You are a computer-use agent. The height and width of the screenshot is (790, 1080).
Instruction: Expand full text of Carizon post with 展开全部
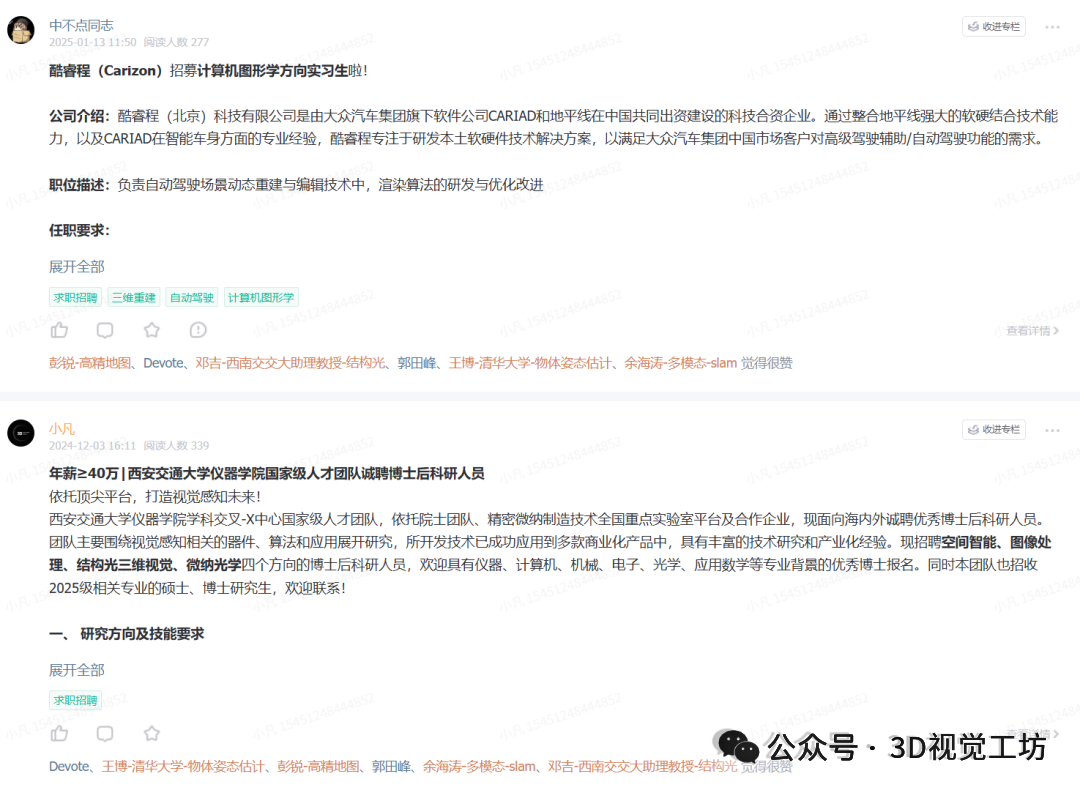(76, 267)
